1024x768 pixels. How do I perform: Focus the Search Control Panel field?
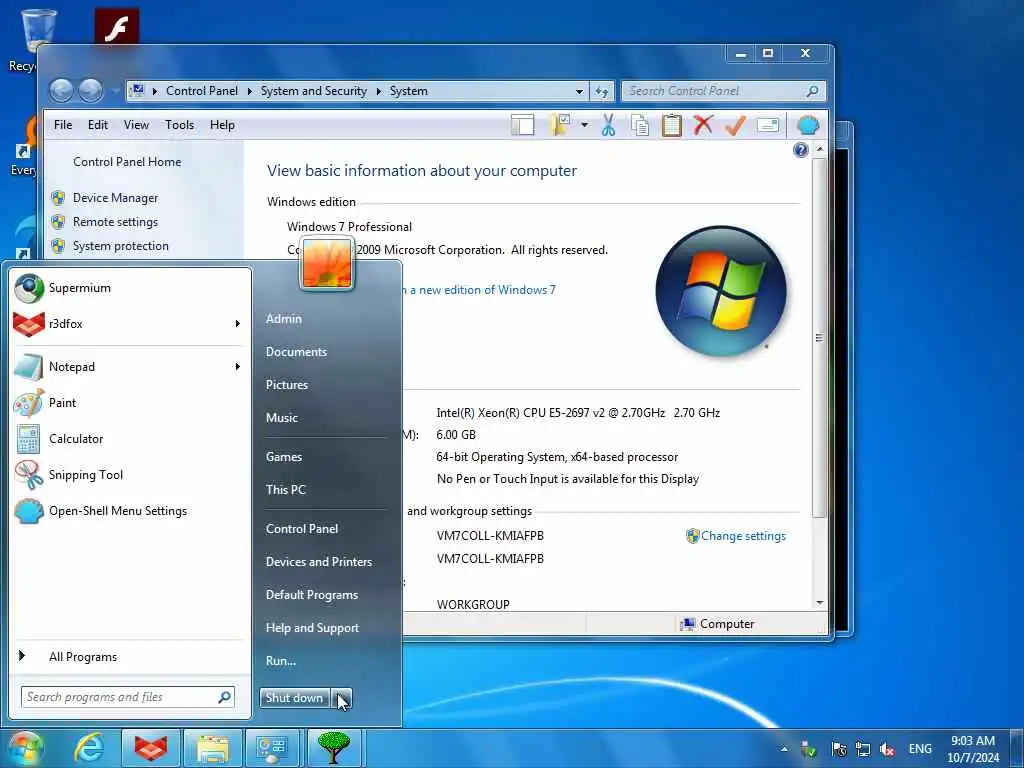pos(724,91)
